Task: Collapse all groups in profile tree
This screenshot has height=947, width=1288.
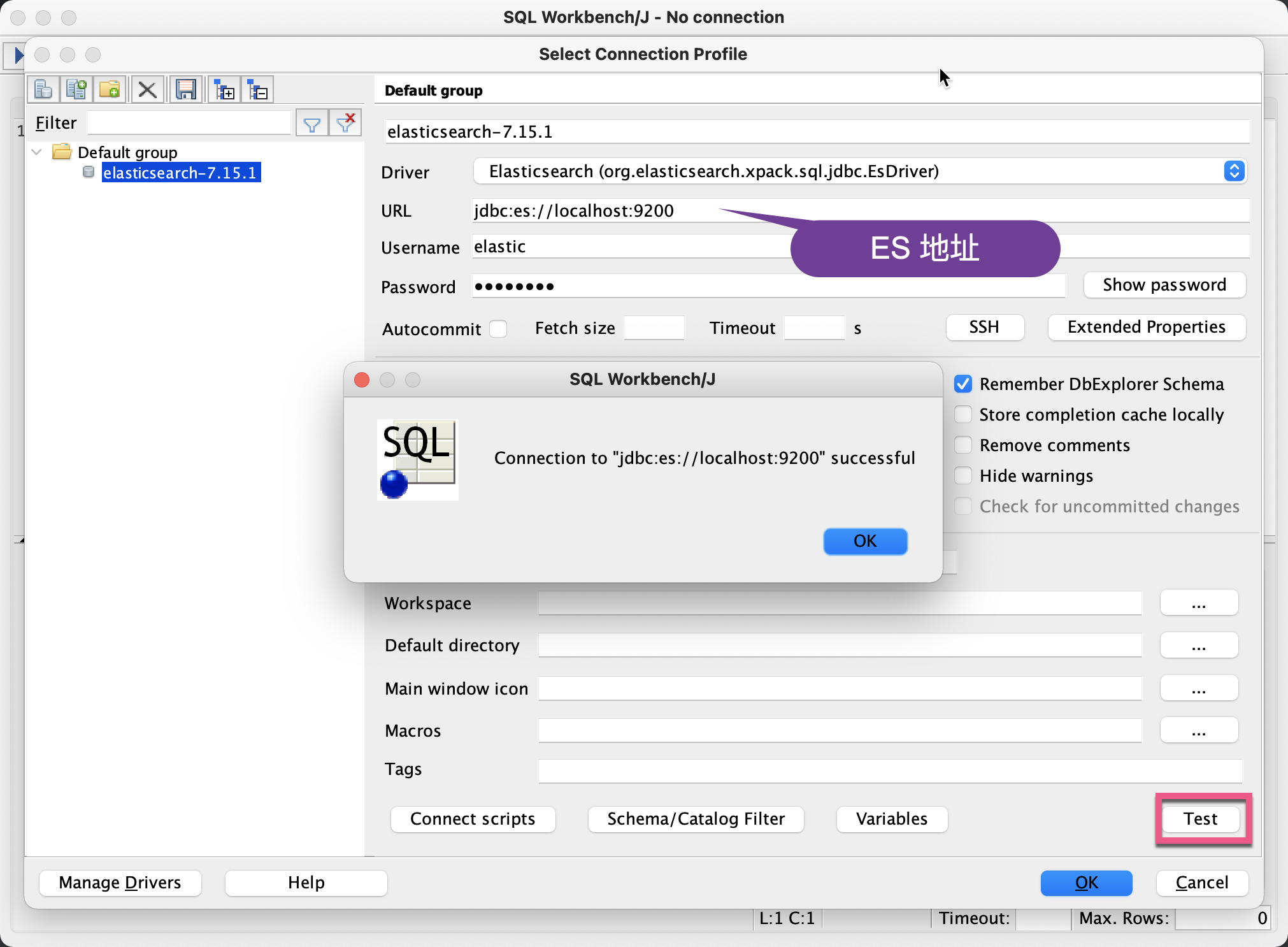Action: (258, 89)
